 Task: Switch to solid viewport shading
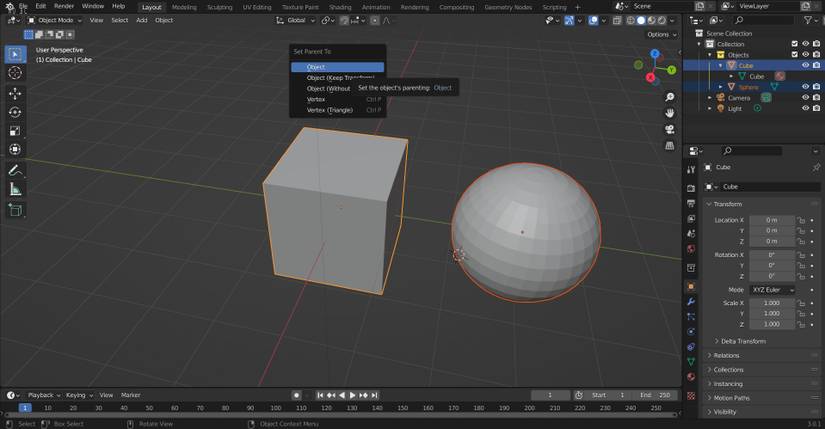coord(641,21)
